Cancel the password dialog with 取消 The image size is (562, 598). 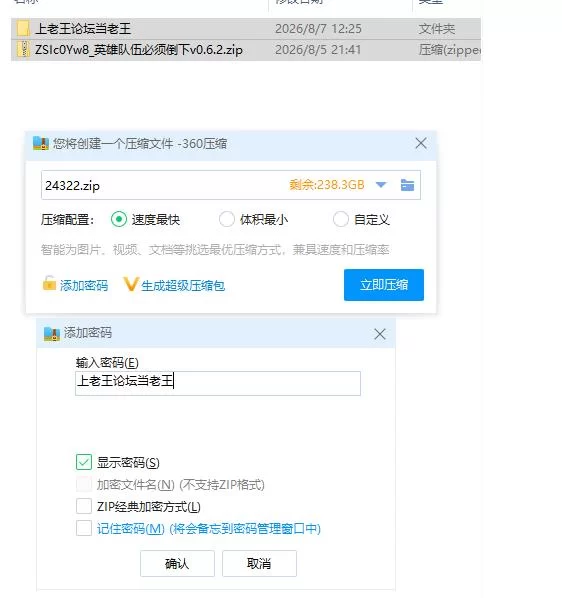(259, 563)
